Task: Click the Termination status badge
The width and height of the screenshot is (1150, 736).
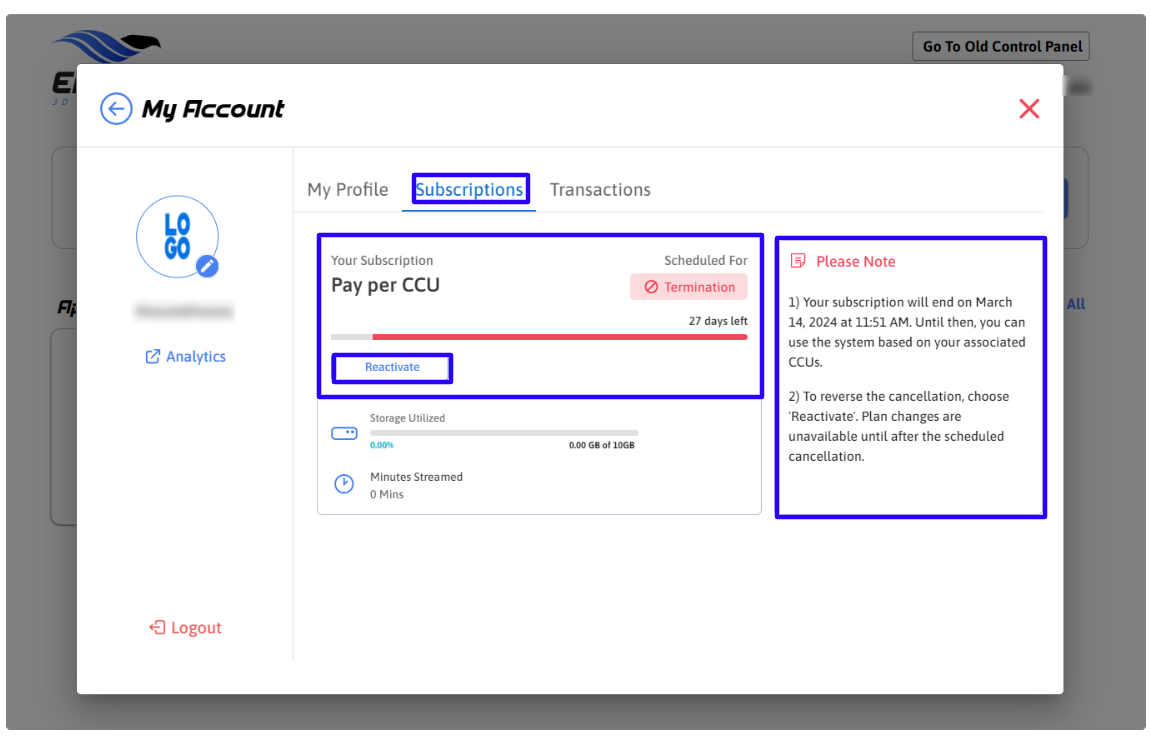Action: tap(689, 287)
